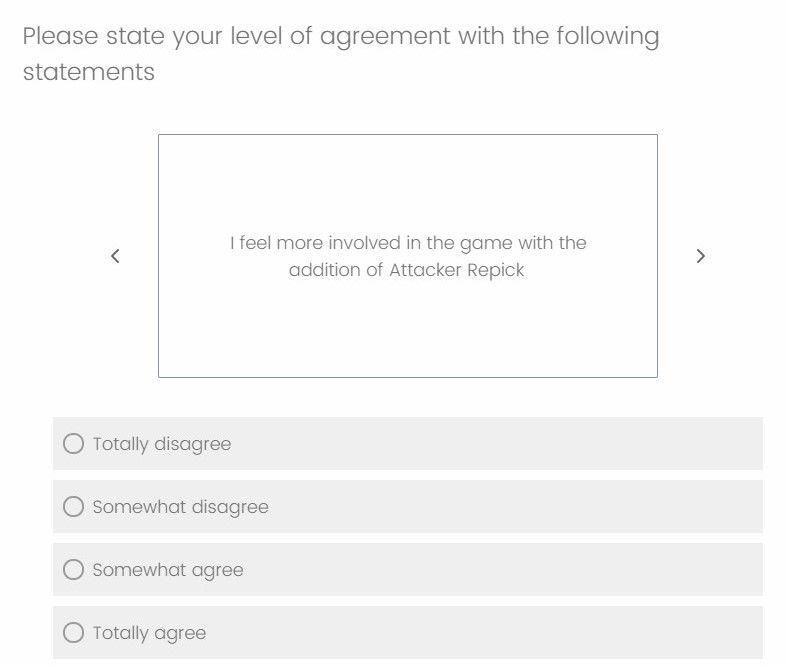Click the 'Totally disagree' label text

[x=162, y=444]
